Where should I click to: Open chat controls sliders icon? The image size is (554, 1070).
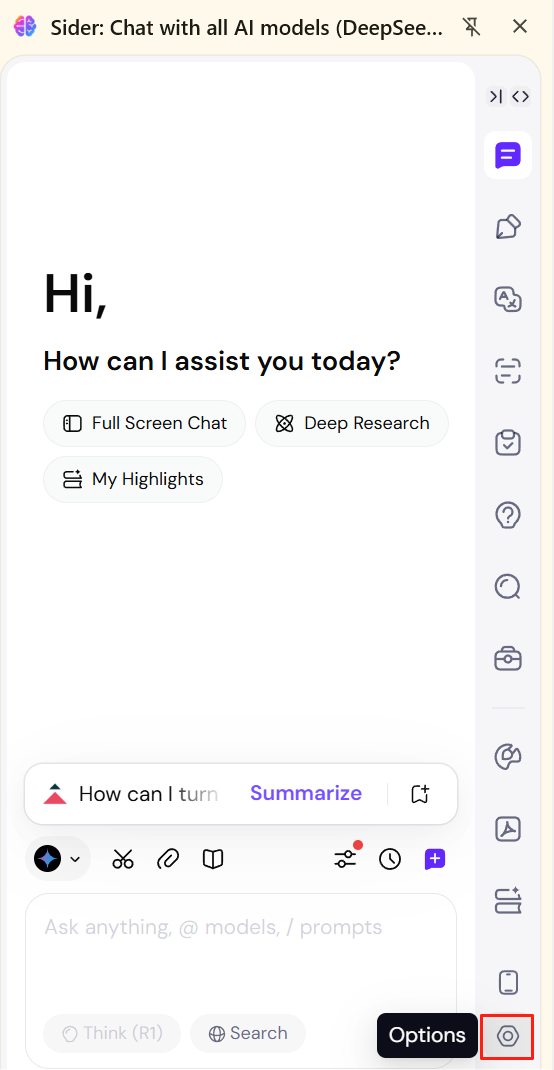coord(346,858)
